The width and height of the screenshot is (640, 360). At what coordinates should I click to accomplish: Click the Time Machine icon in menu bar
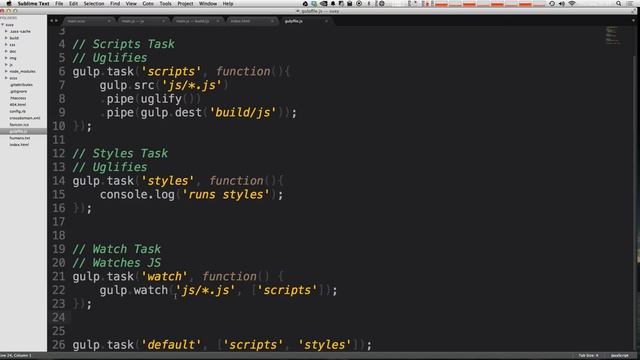tap(552, 3)
